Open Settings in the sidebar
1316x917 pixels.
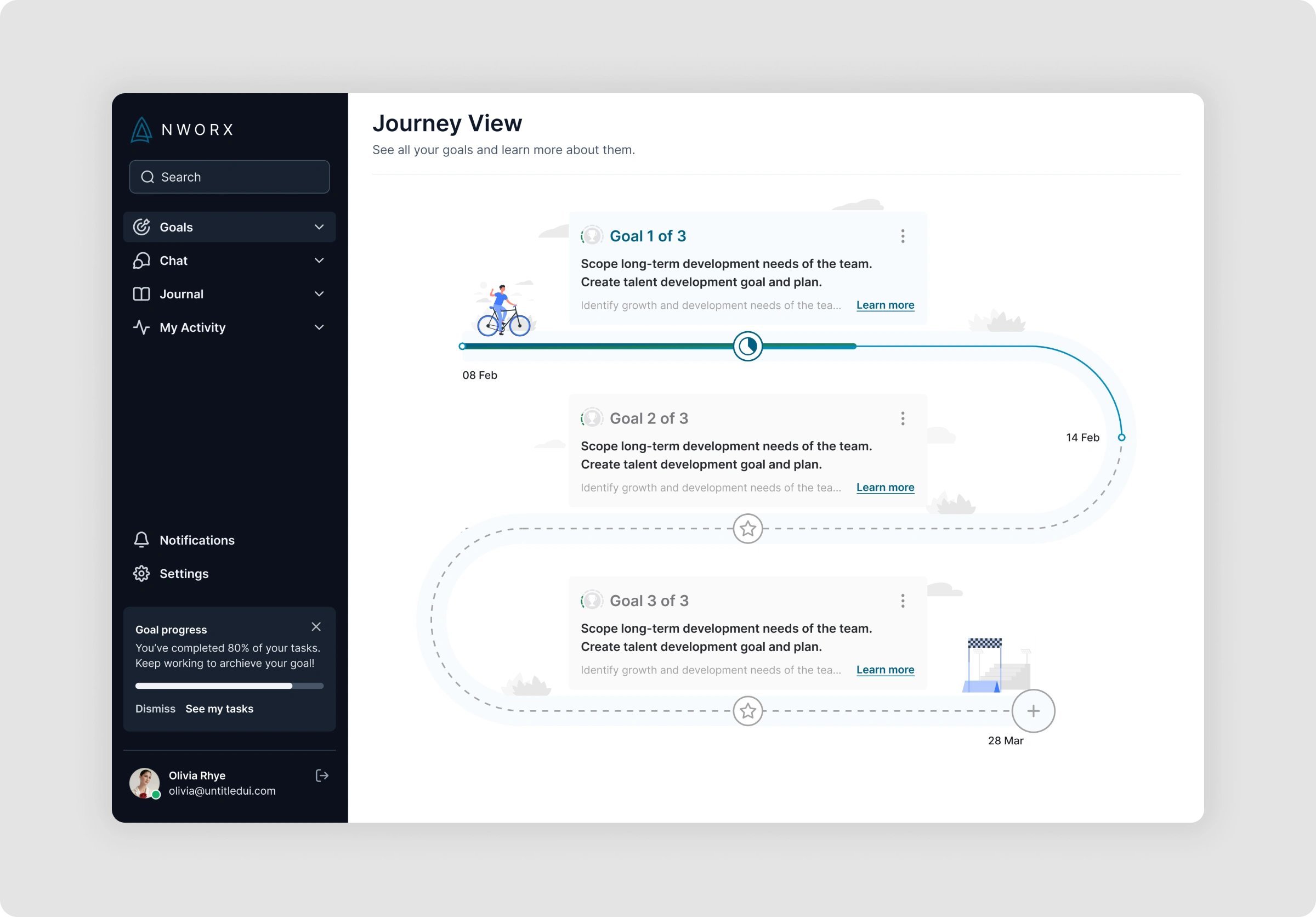(183, 574)
